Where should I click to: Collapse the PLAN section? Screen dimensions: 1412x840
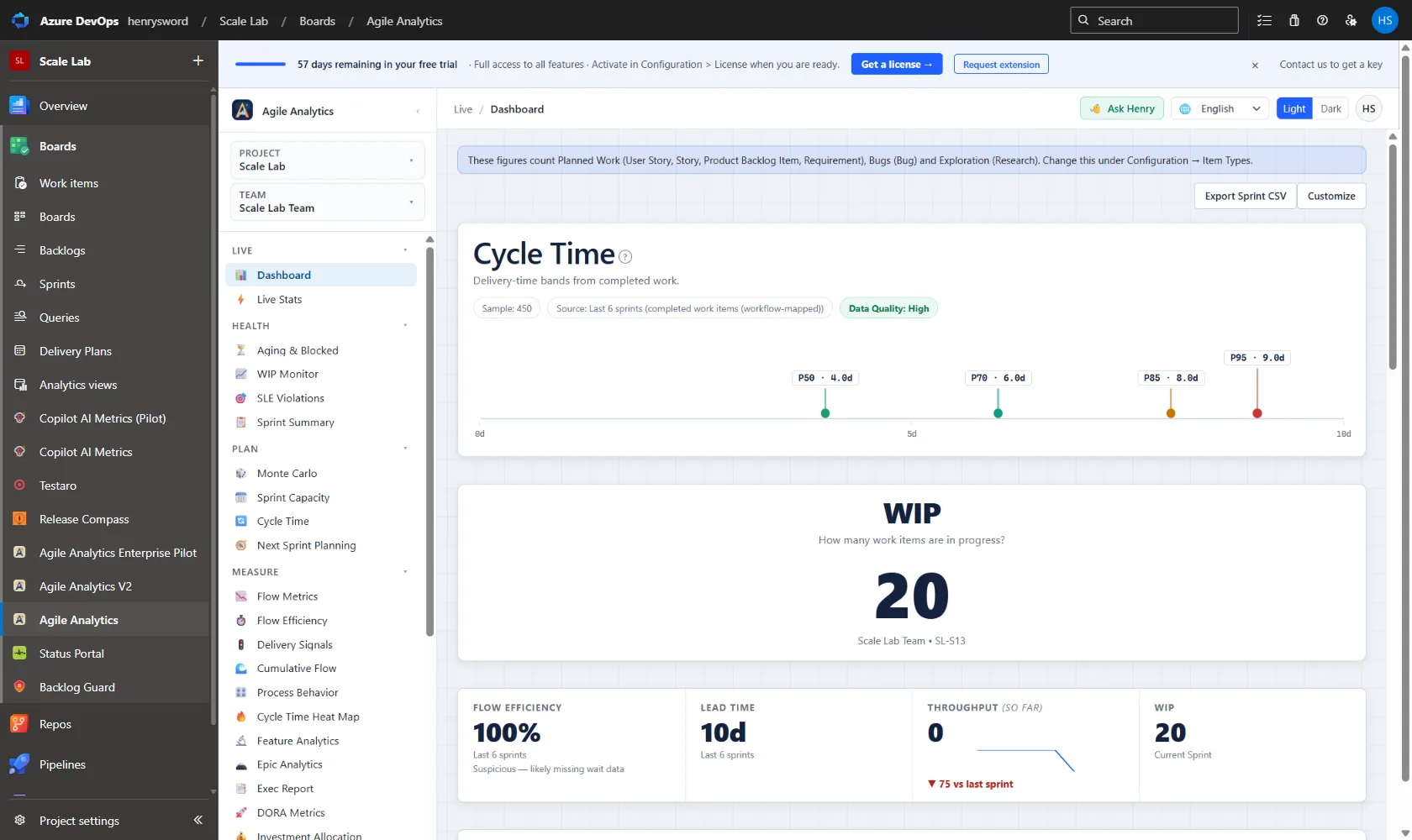point(405,449)
